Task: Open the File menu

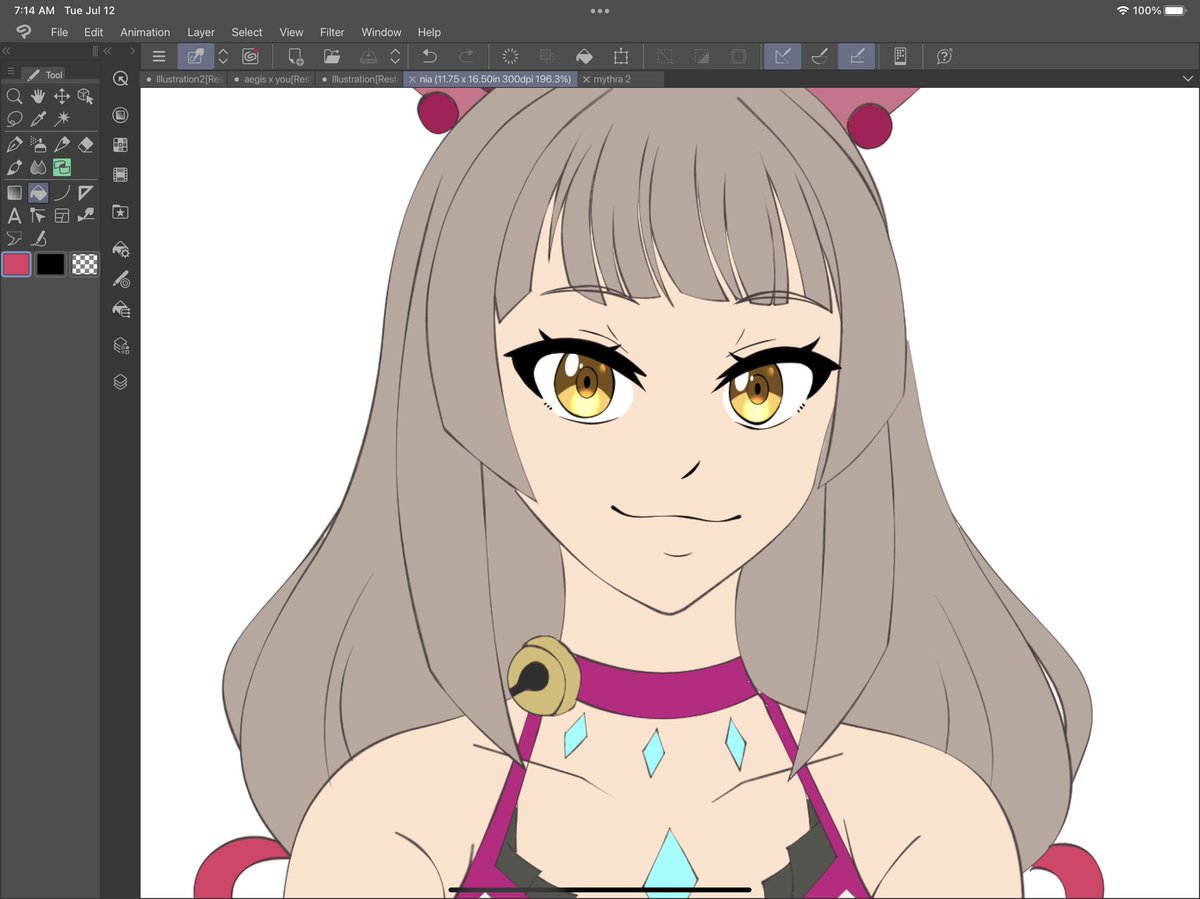Action: [x=60, y=32]
